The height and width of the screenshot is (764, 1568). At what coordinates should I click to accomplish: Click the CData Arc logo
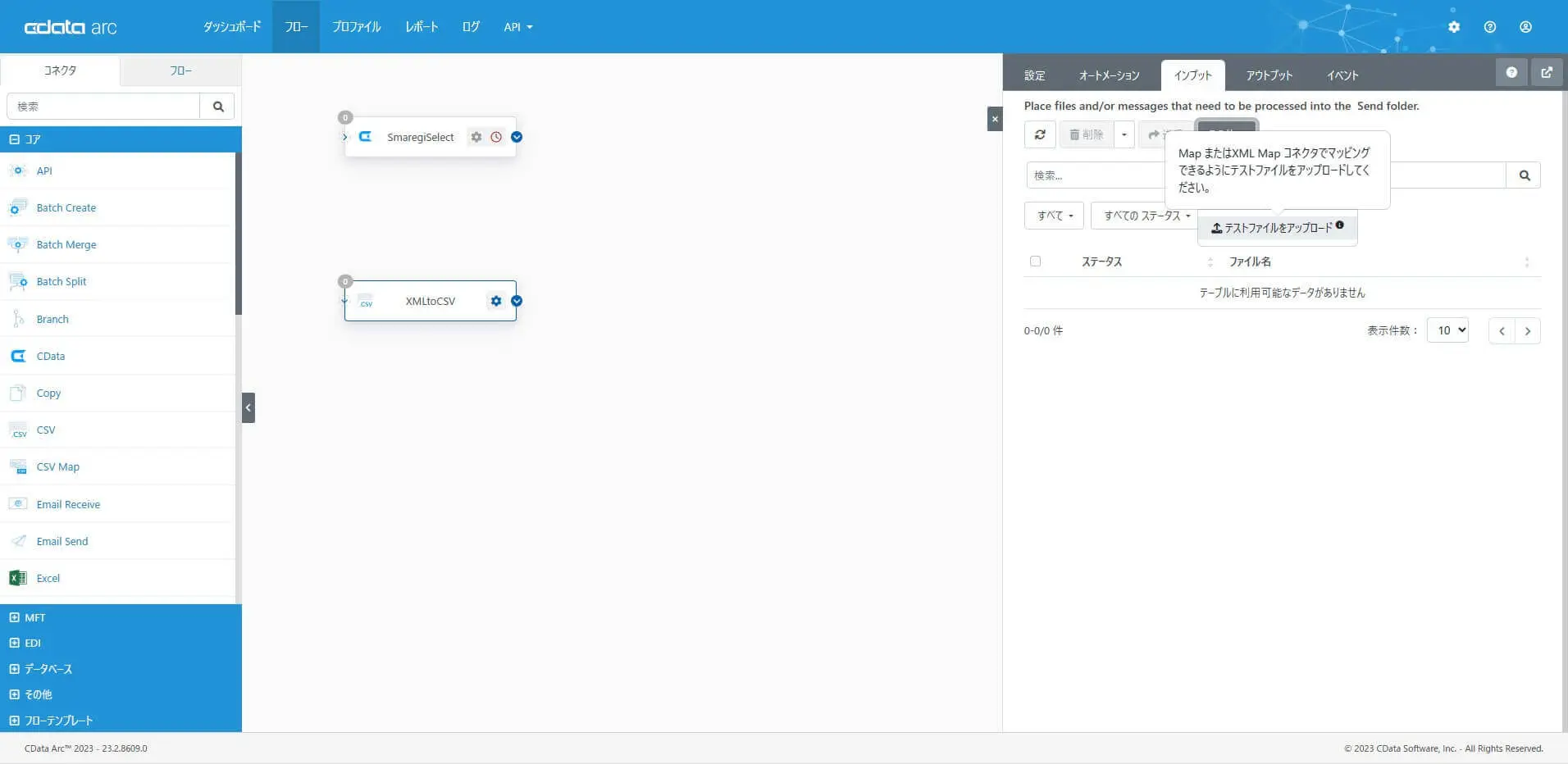(x=71, y=27)
